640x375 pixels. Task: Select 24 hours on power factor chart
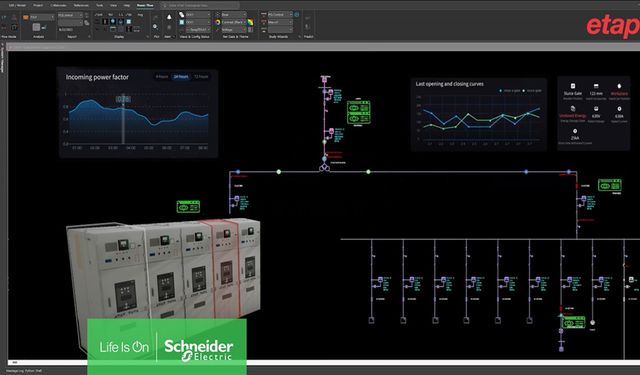point(181,76)
